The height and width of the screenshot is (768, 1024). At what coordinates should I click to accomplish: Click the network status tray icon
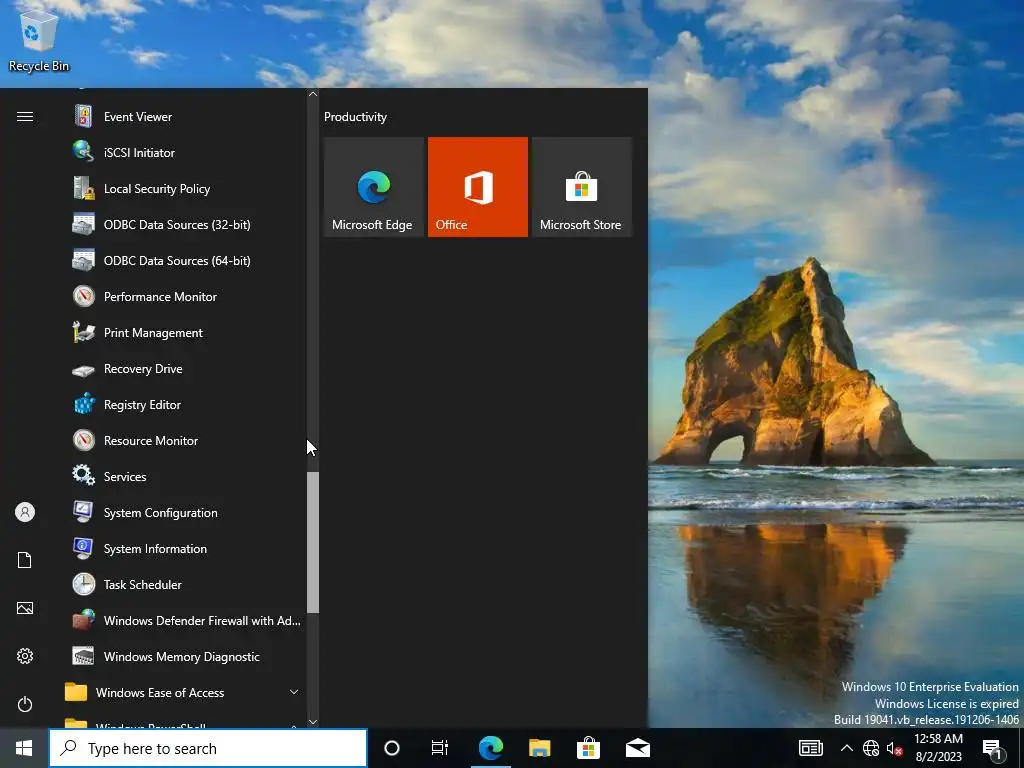pos(871,748)
